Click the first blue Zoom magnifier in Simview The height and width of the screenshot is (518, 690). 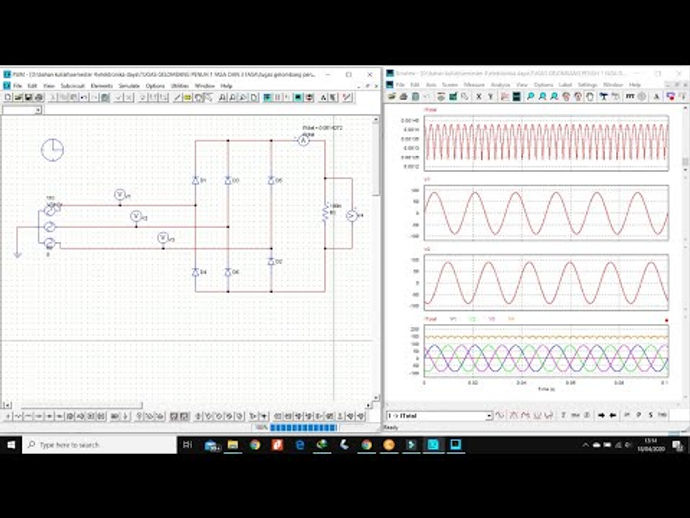click(531, 96)
